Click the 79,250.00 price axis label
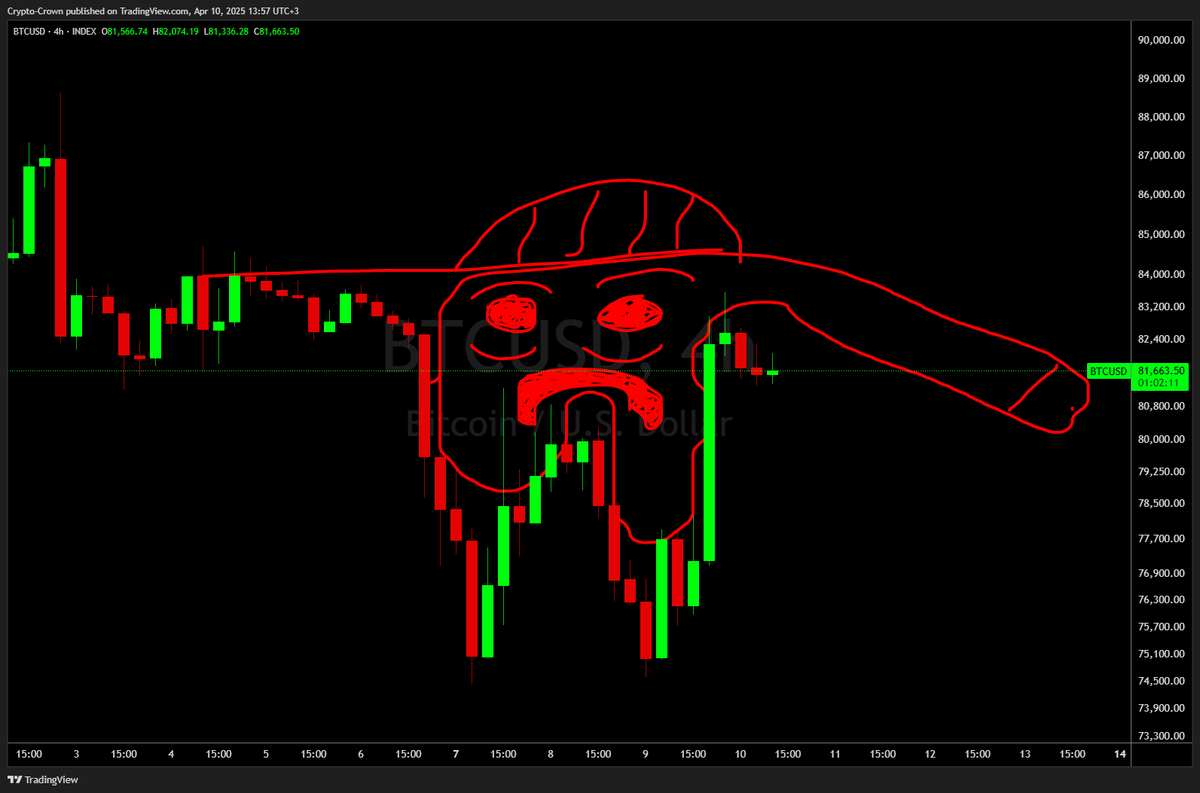This screenshot has height=793, width=1200. pyautogui.click(x=1161, y=471)
